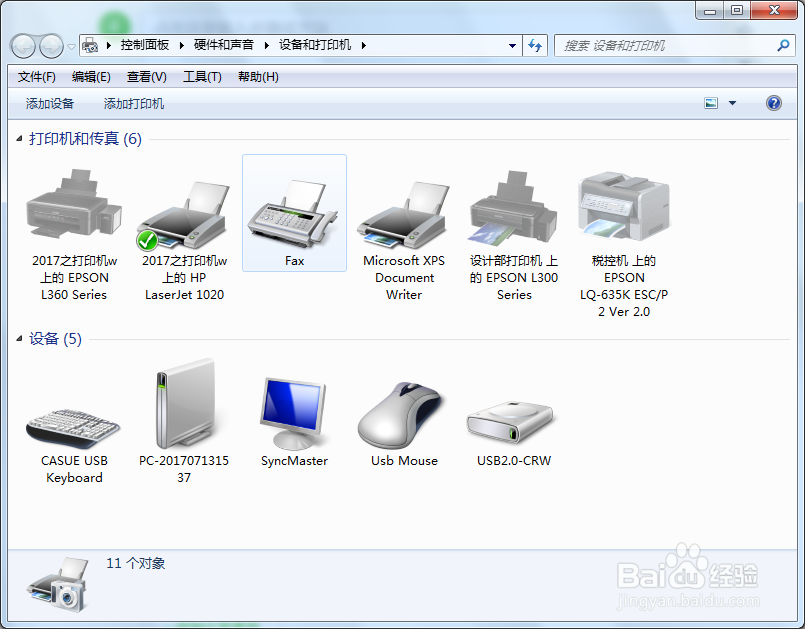Select the EPSON L300 Series printer icon
The image size is (805, 629).
[x=513, y=208]
